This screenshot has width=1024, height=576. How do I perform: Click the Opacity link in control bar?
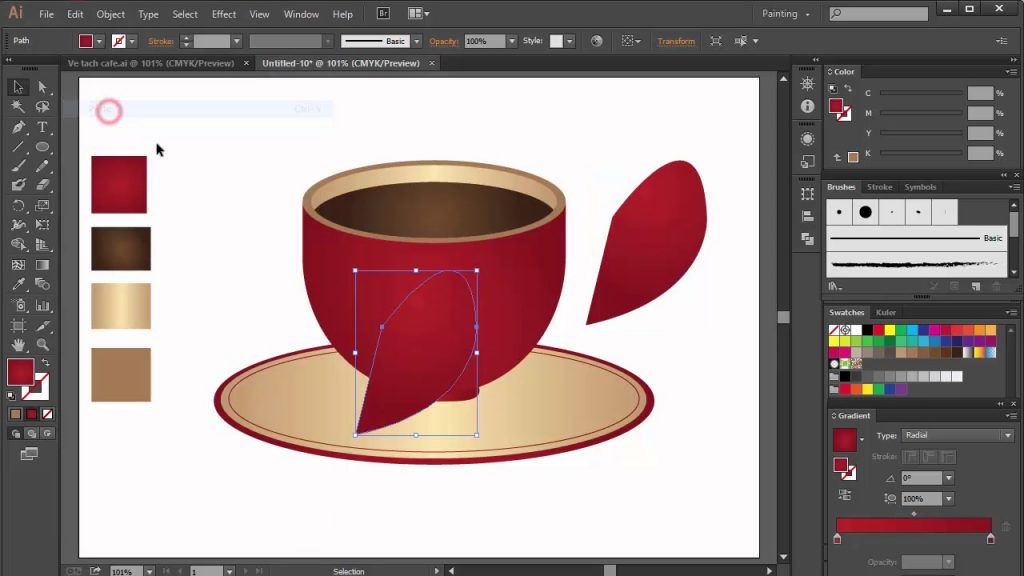[443, 41]
